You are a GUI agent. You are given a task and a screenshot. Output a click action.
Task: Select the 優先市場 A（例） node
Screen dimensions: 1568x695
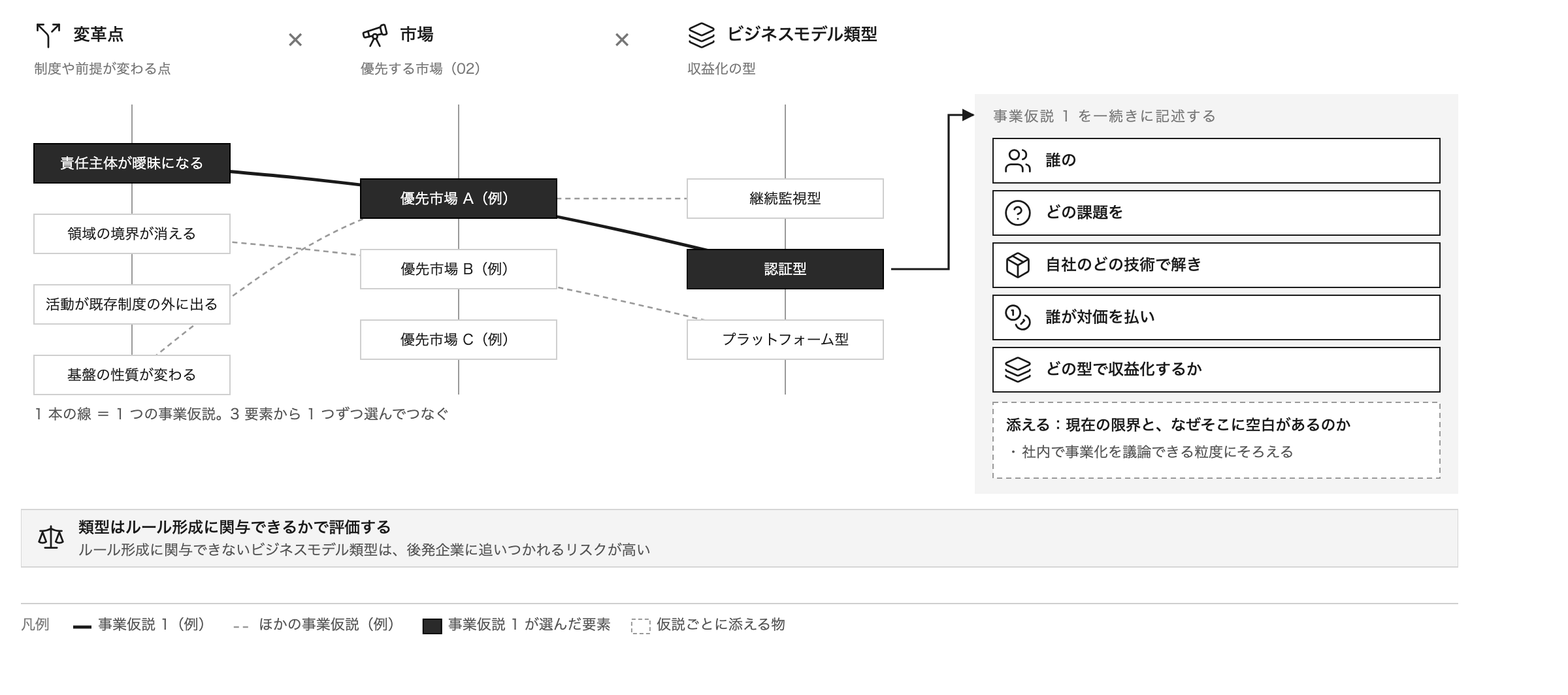click(459, 199)
